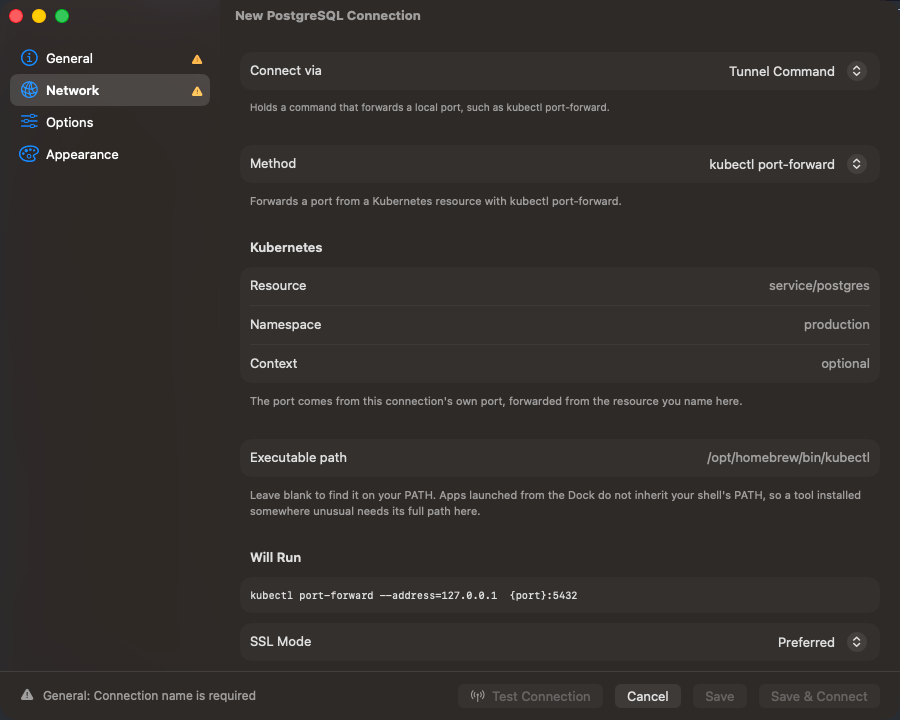Click the SSL Mode label
This screenshot has width=900, height=720.
280,641
